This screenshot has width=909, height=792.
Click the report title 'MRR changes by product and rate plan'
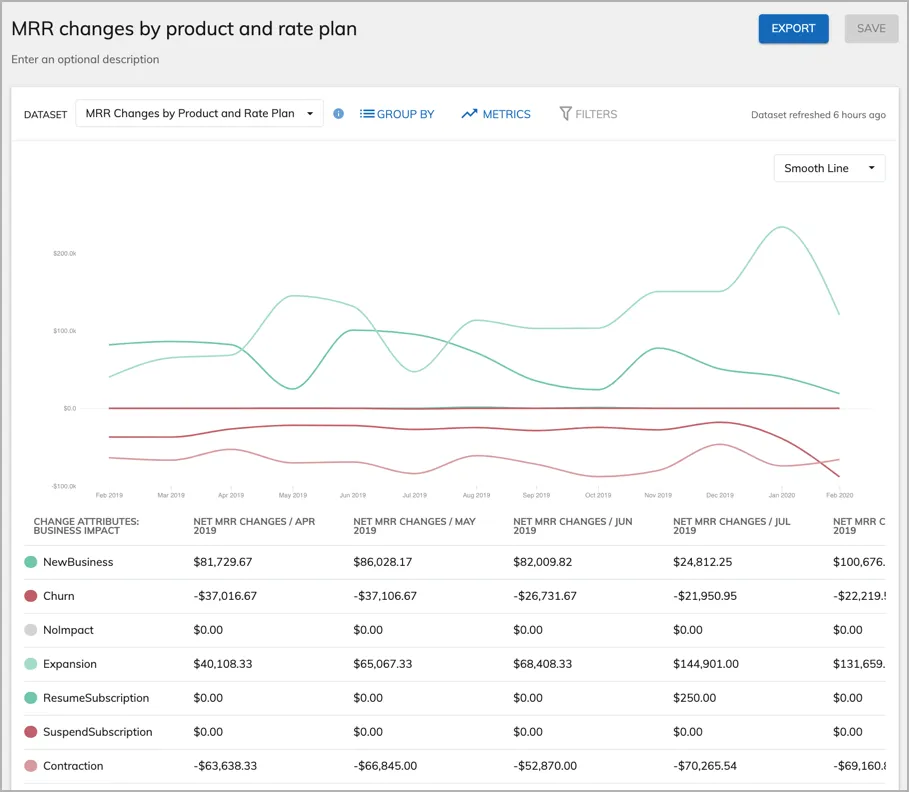tap(184, 29)
